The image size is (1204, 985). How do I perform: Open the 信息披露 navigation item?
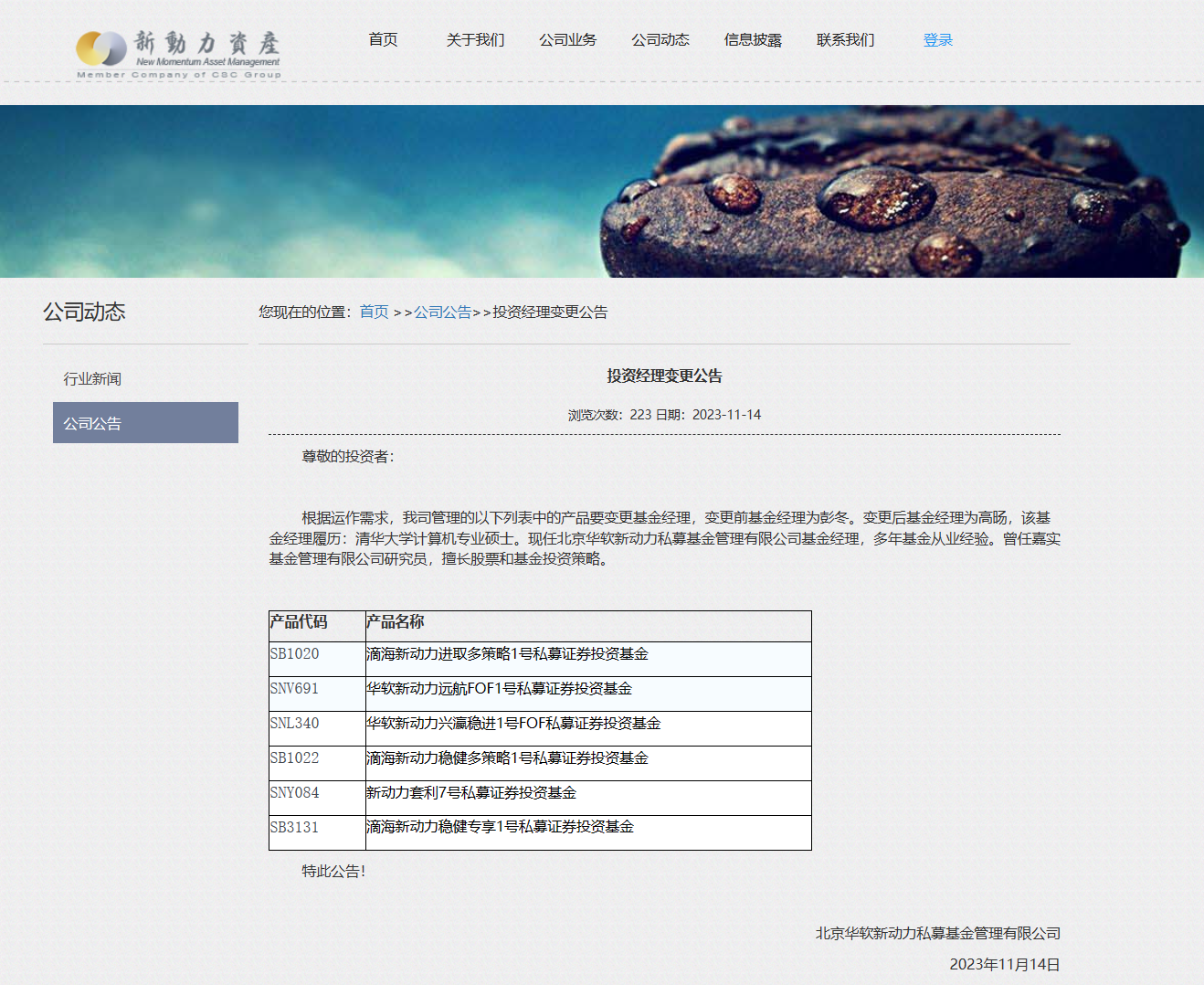coord(753,40)
